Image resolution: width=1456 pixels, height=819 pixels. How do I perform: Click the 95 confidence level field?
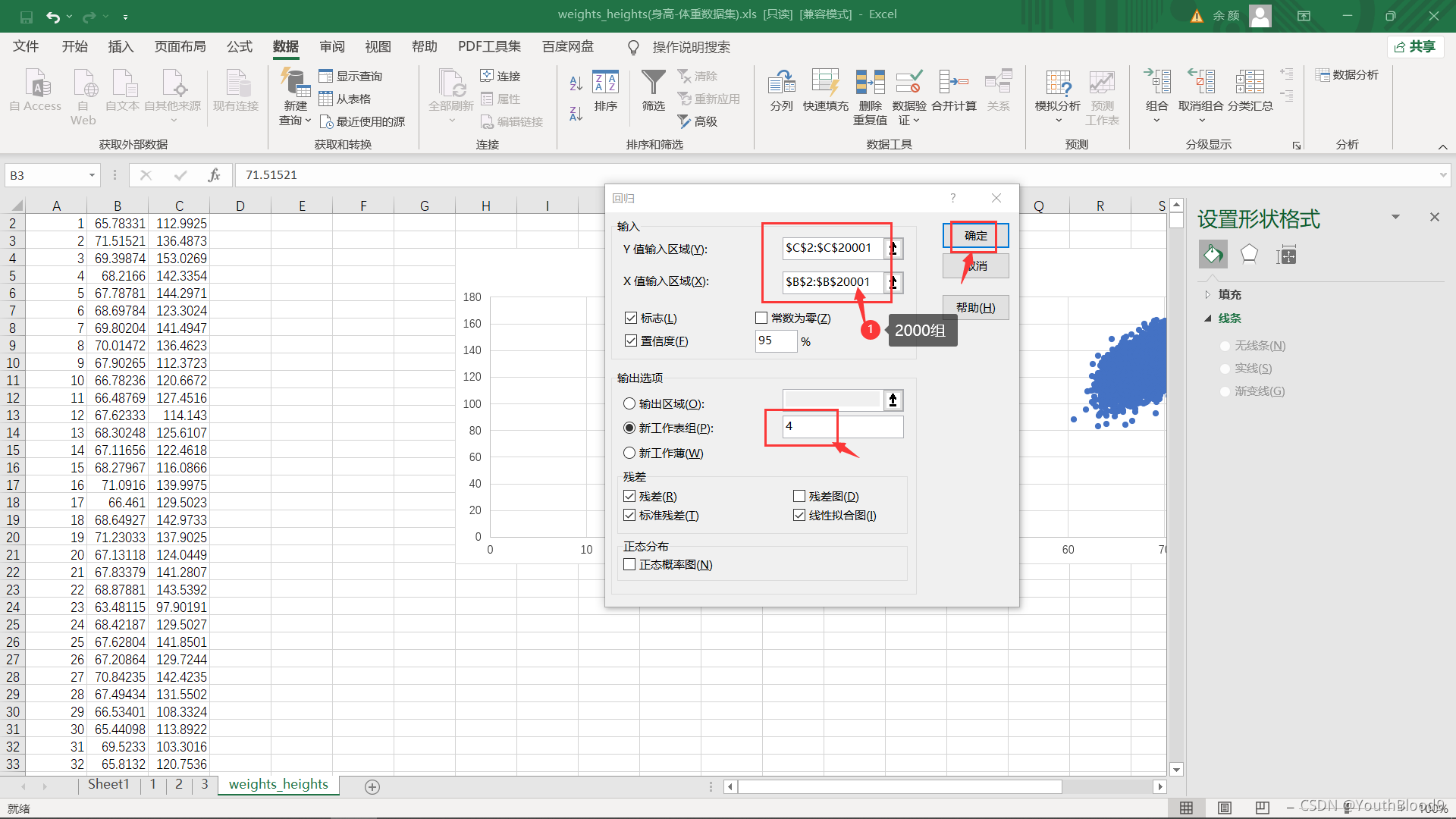coord(775,340)
